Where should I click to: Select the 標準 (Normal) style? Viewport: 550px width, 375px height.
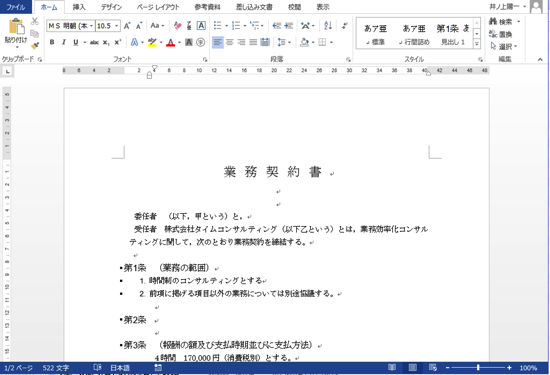click(375, 34)
